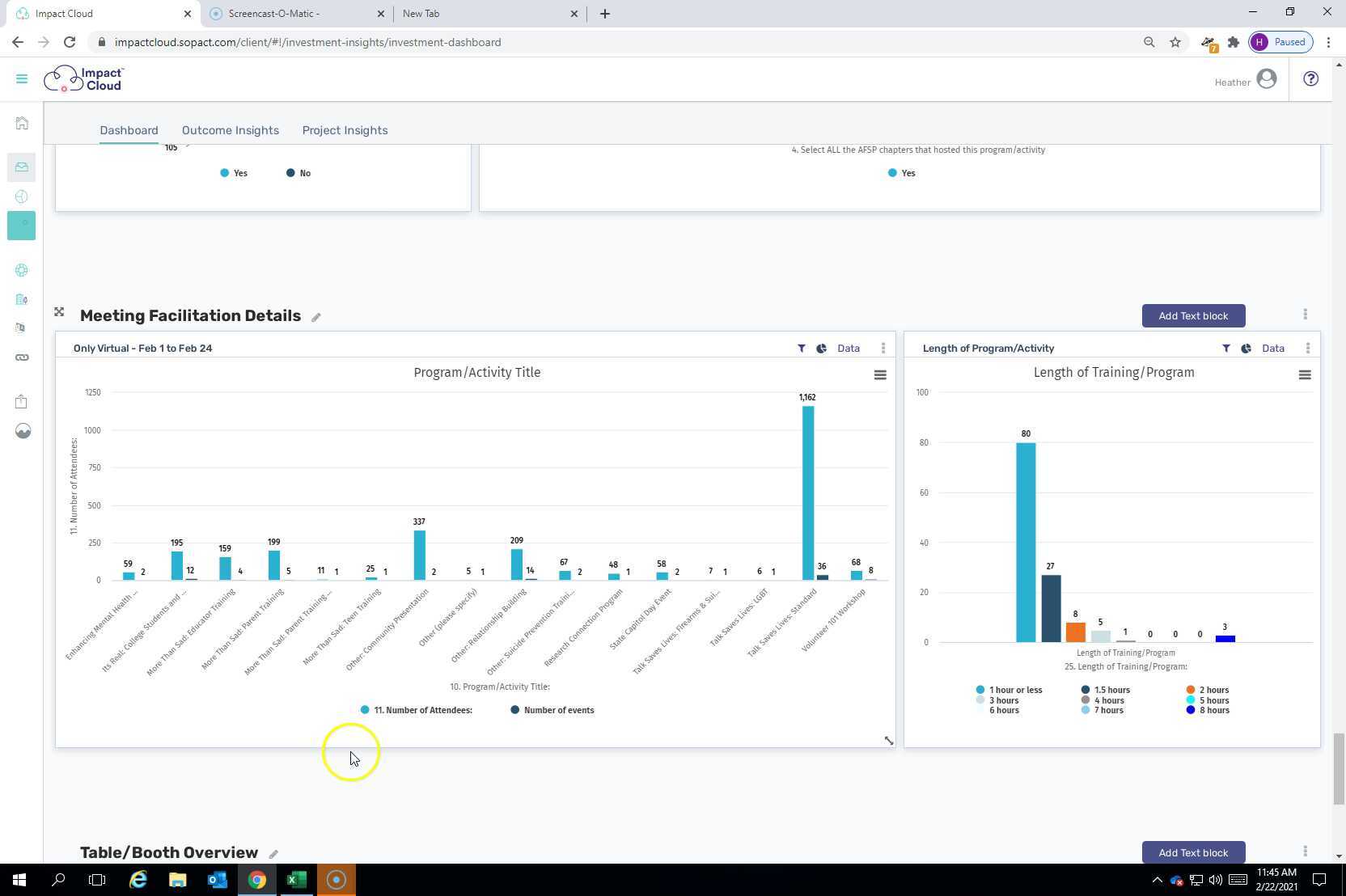The width and height of the screenshot is (1346, 896).
Task: Toggle the 11. Number of Attendees legend series
Action: pyautogui.click(x=417, y=710)
